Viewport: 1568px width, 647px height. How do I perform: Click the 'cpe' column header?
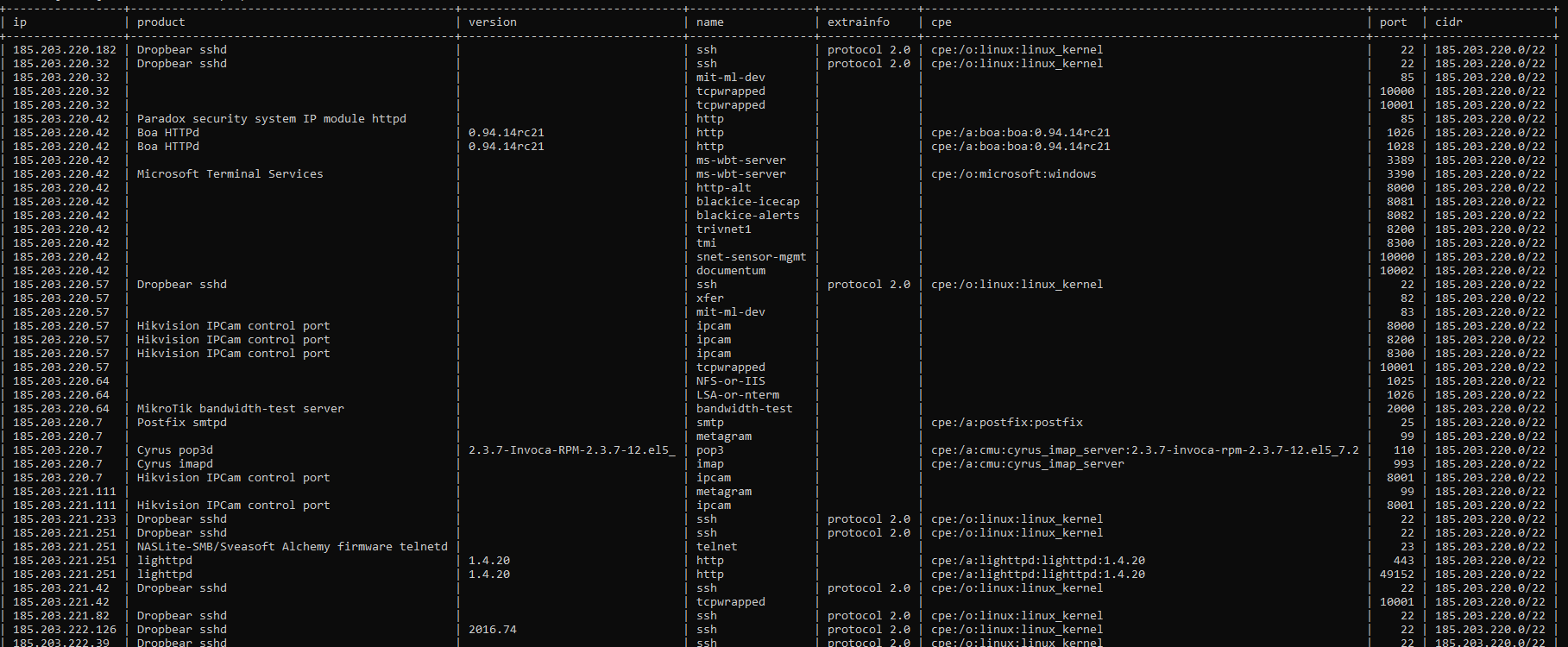pyautogui.click(x=941, y=22)
